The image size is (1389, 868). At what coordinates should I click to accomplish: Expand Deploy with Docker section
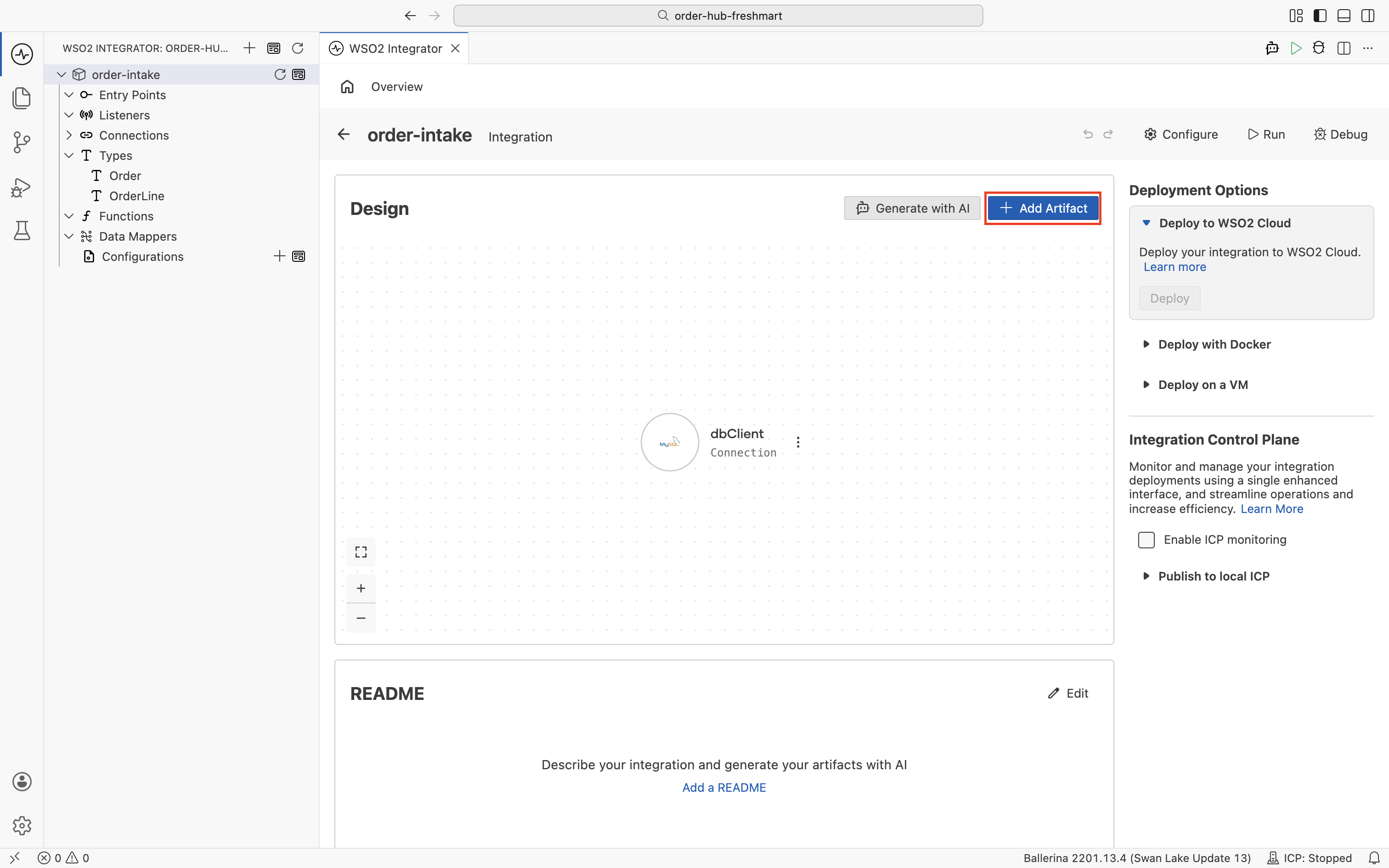coord(1146,344)
